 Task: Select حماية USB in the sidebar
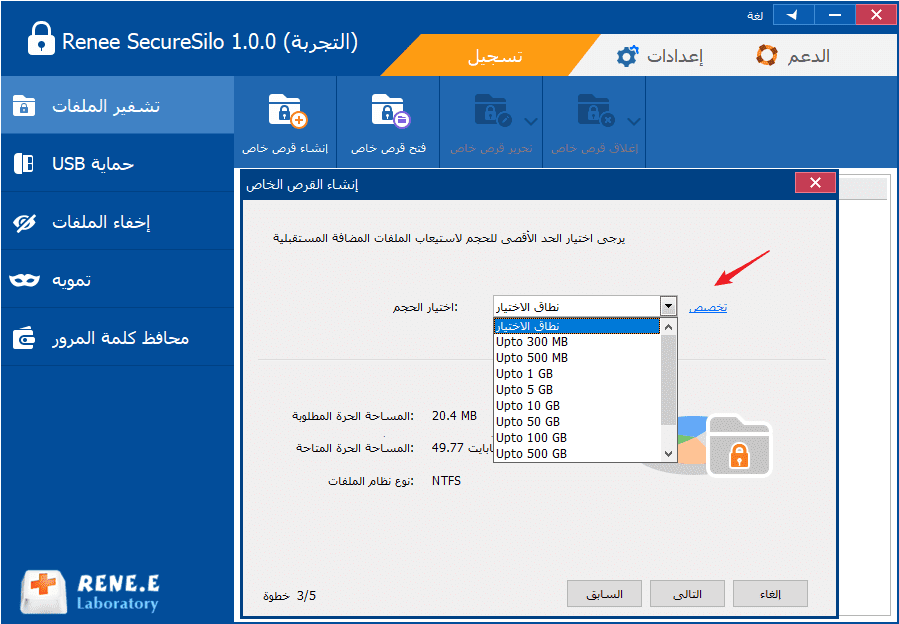pyautogui.click(x=117, y=163)
